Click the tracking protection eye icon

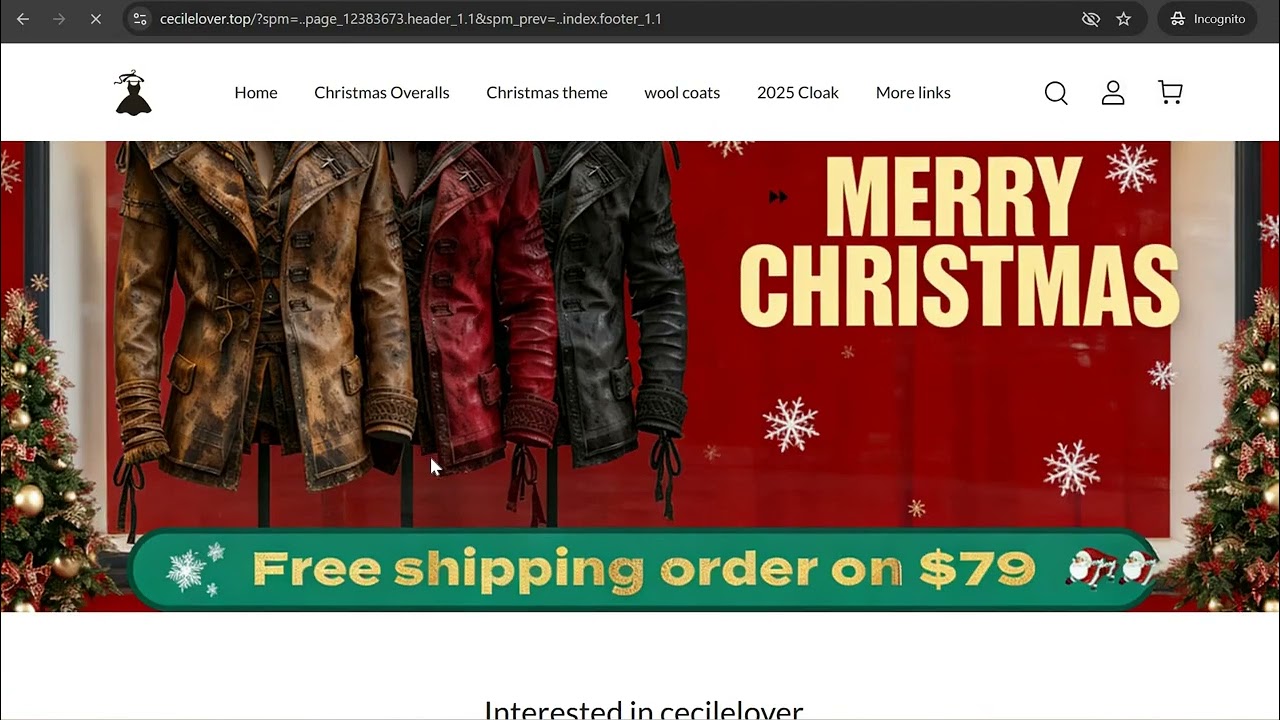click(x=1091, y=19)
